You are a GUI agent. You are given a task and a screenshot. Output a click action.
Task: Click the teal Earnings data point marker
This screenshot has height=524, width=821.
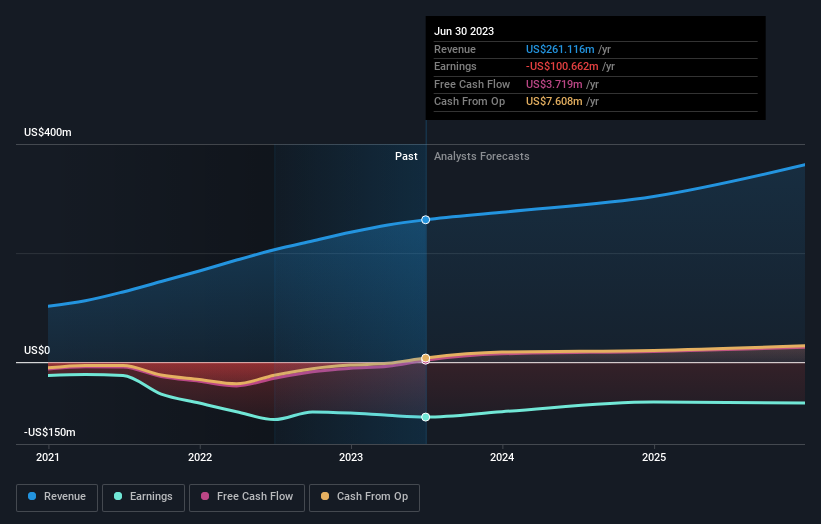[x=426, y=417]
